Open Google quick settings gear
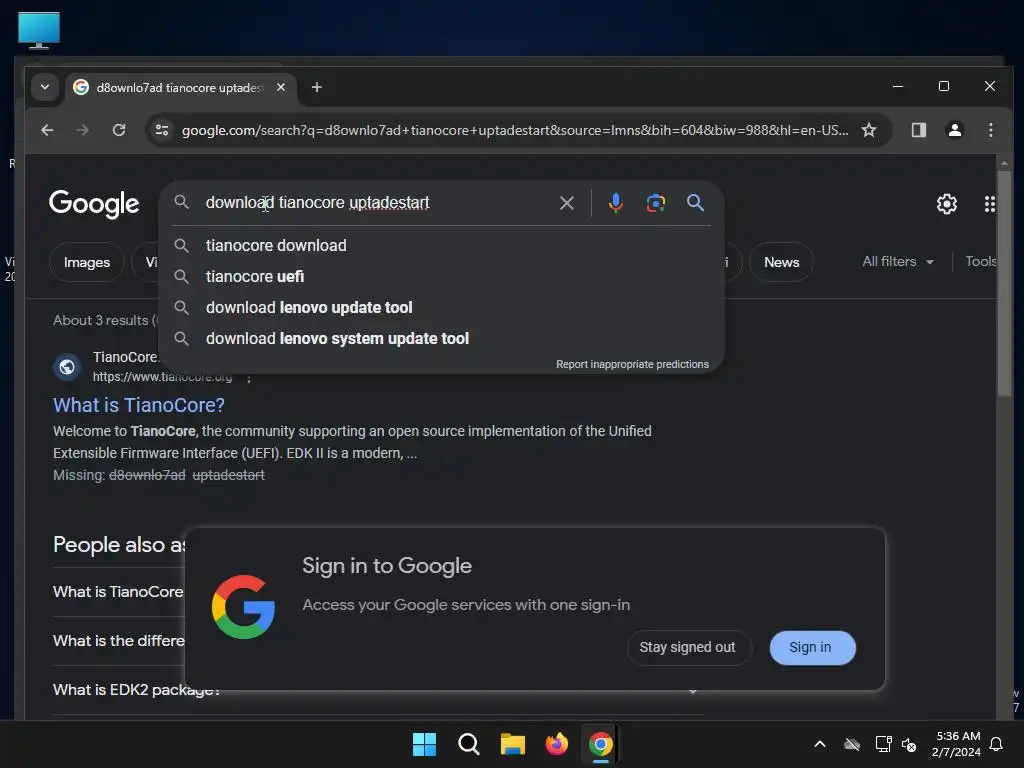Viewport: 1024px width, 768px height. coord(946,204)
